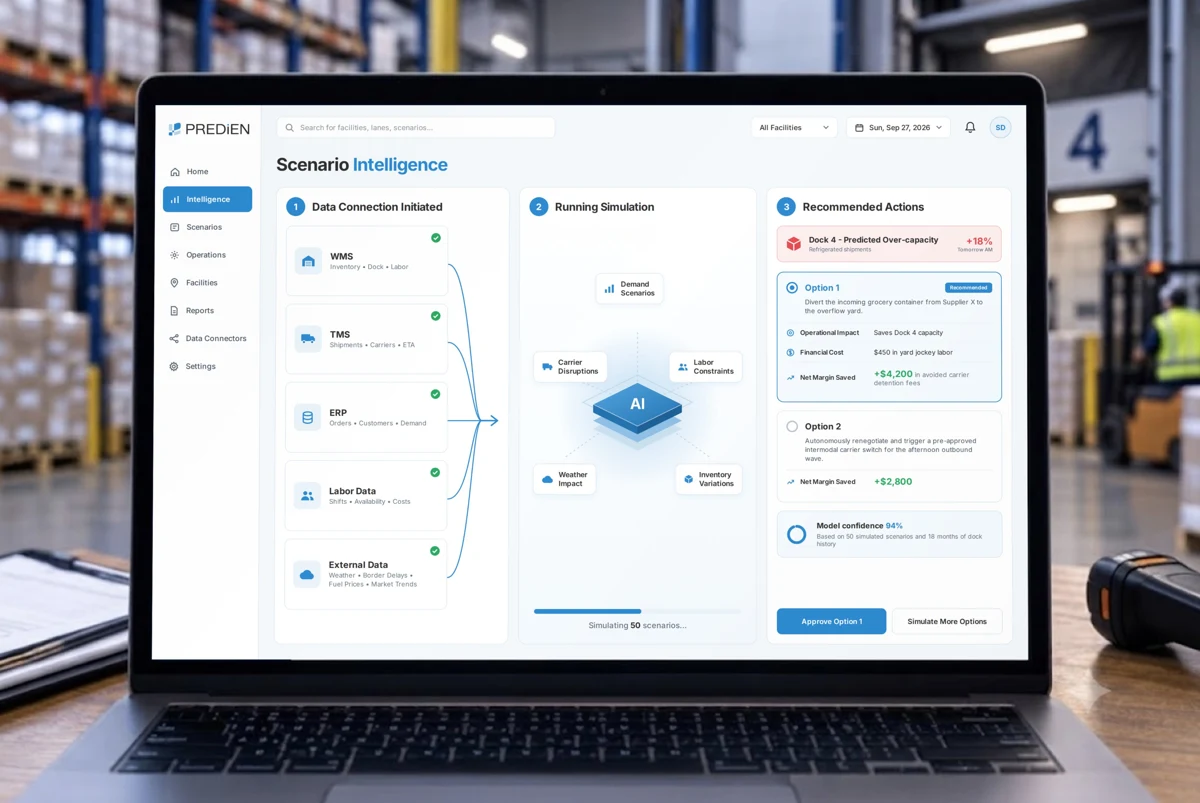1200x803 pixels.
Task: Click the Model confidence 94% text
Action: click(x=859, y=526)
